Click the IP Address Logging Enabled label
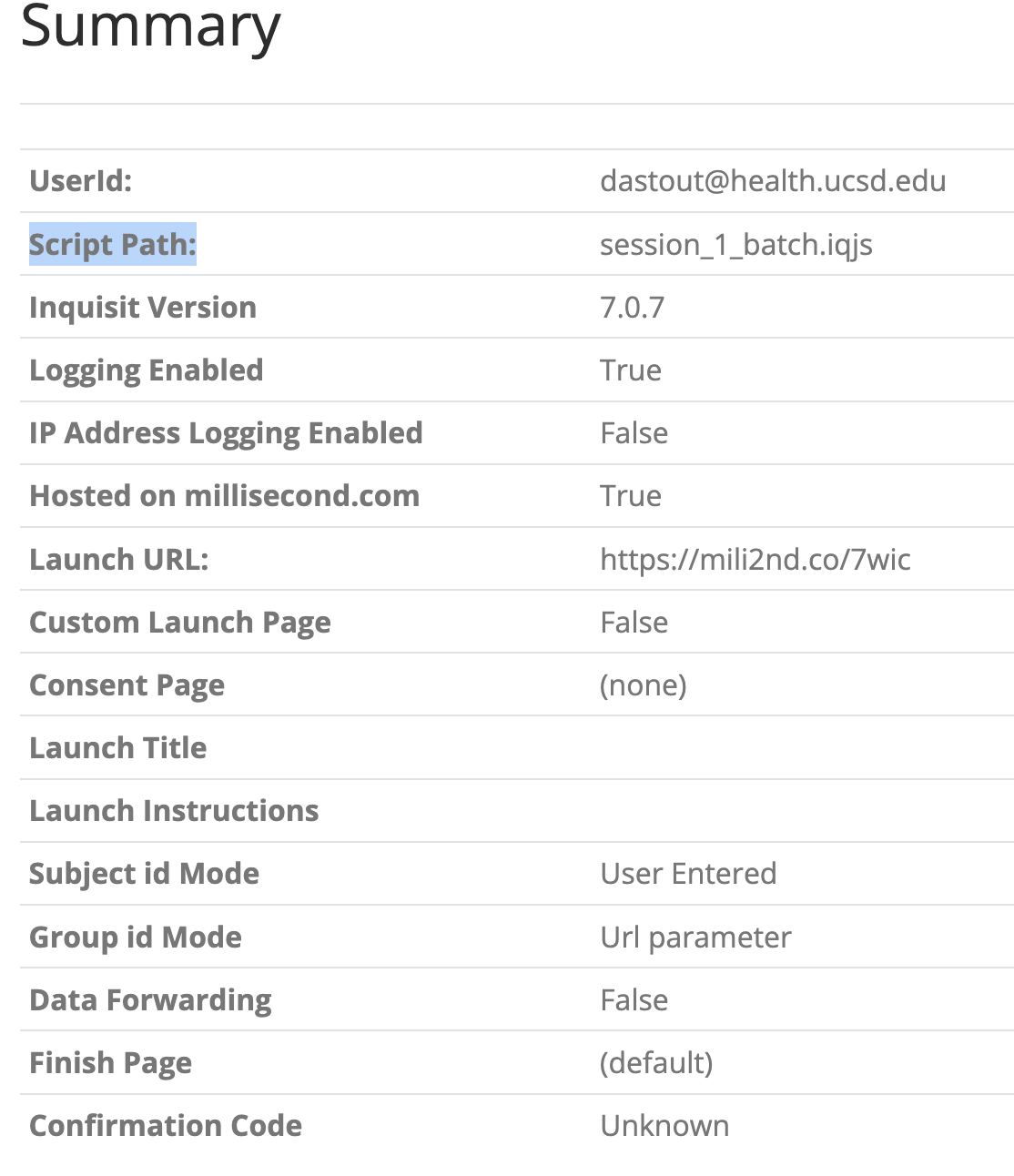This screenshot has height=1176, width=1014. click(x=226, y=433)
